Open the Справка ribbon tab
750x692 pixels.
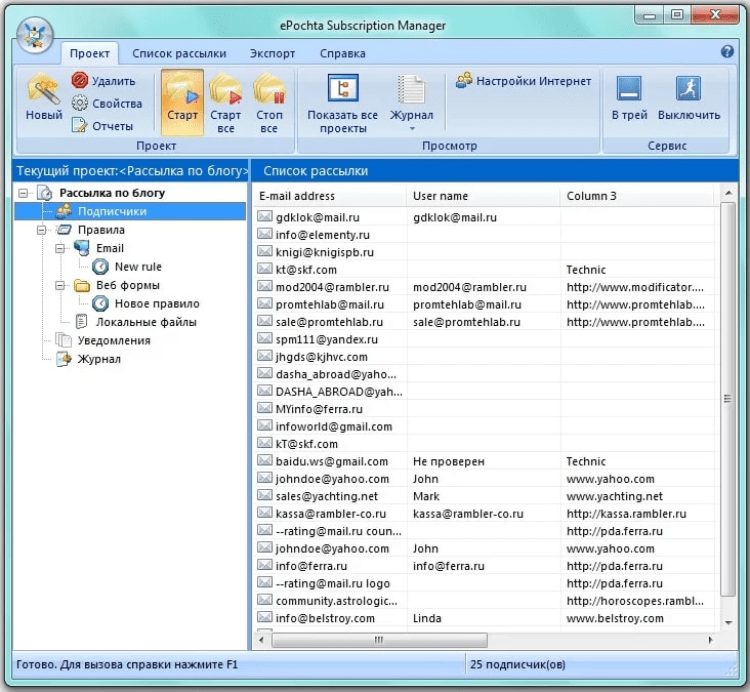click(x=342, y=54)
